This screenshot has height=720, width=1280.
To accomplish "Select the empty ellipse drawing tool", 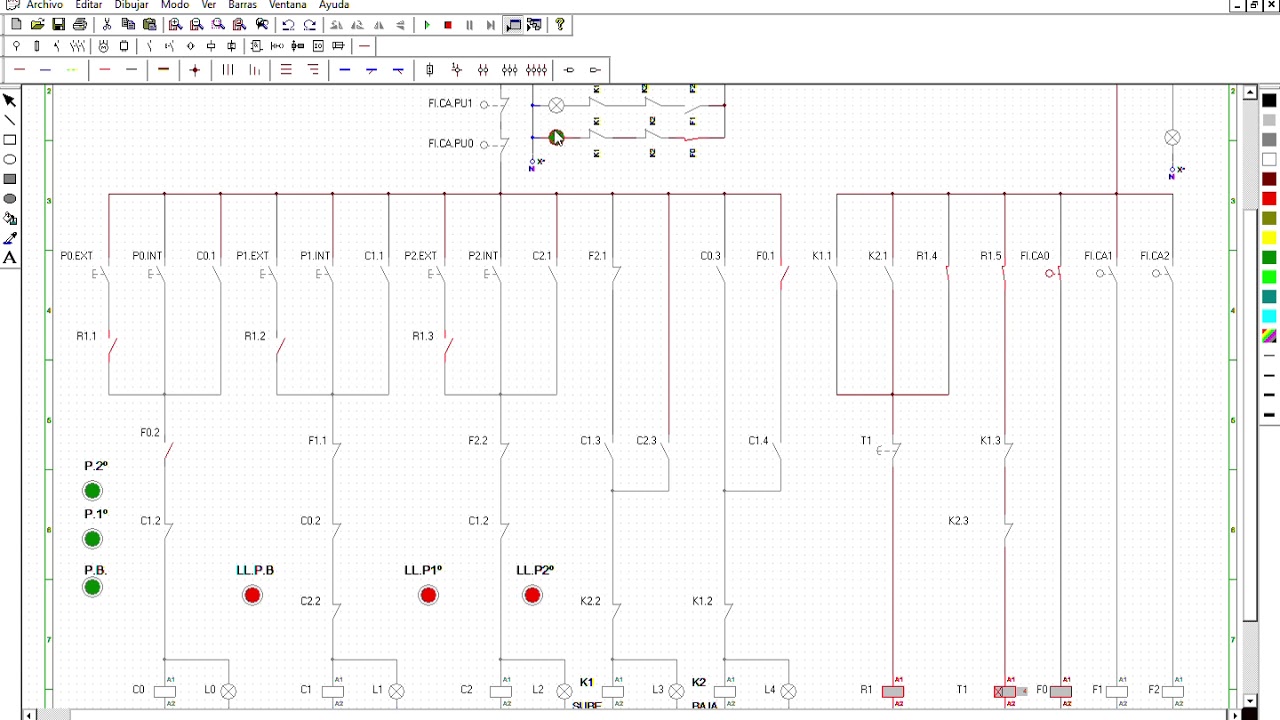I will pyautogui.click(x=10, y=159).
